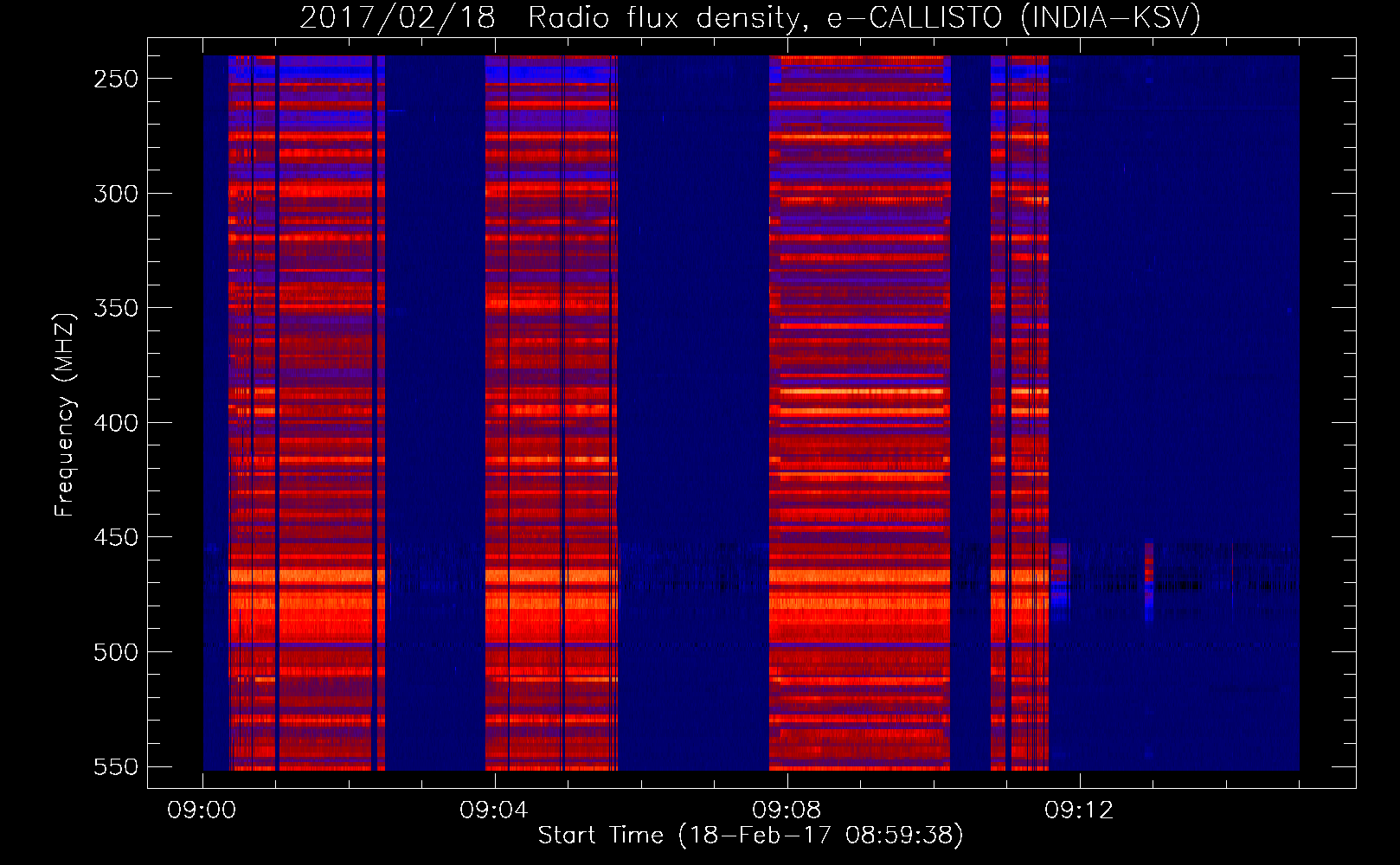Click the 09:00 time tick label

[202, 811]
